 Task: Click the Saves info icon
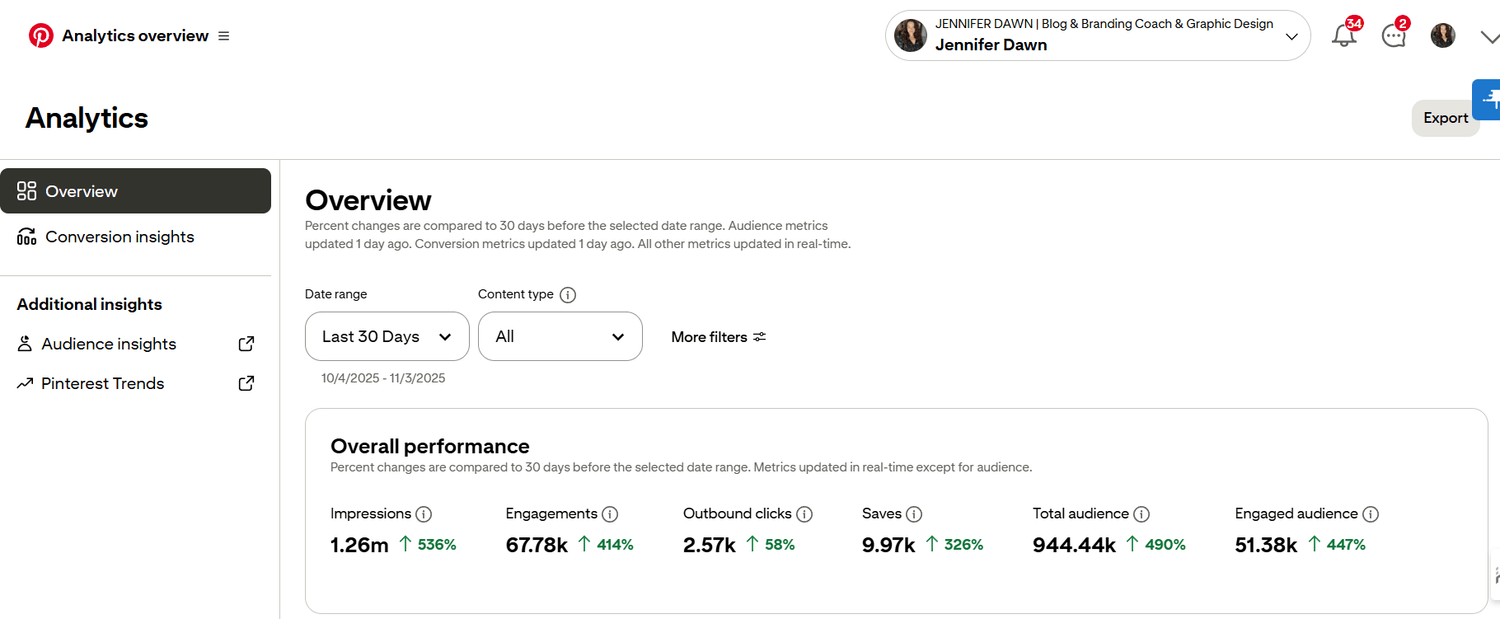coord(914,514)
